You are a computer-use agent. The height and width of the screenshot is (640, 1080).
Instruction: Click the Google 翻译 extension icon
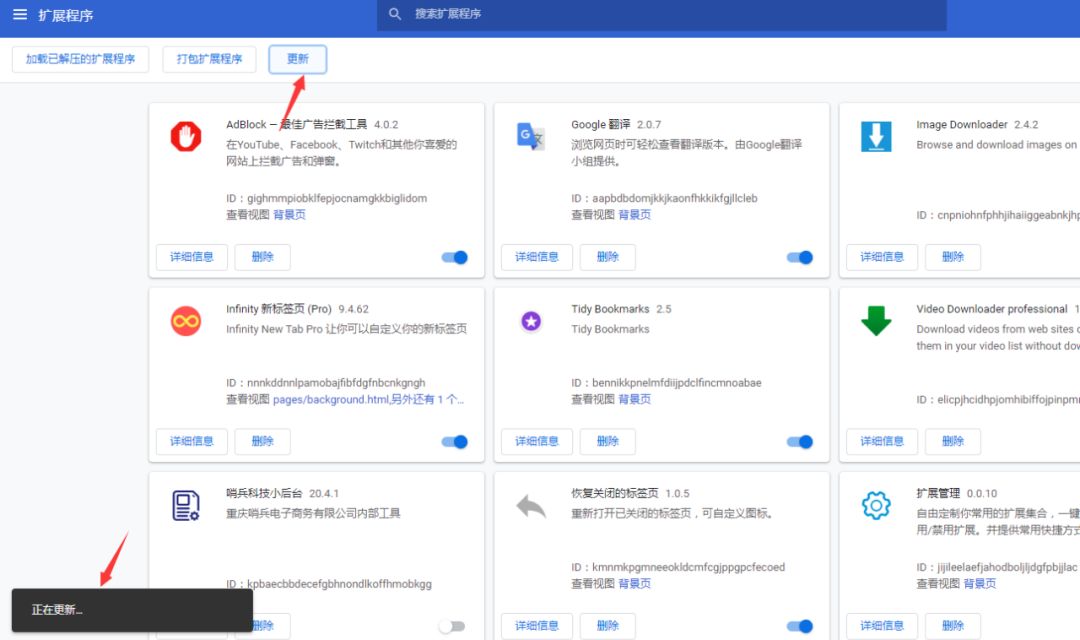[x=531, y=136]
